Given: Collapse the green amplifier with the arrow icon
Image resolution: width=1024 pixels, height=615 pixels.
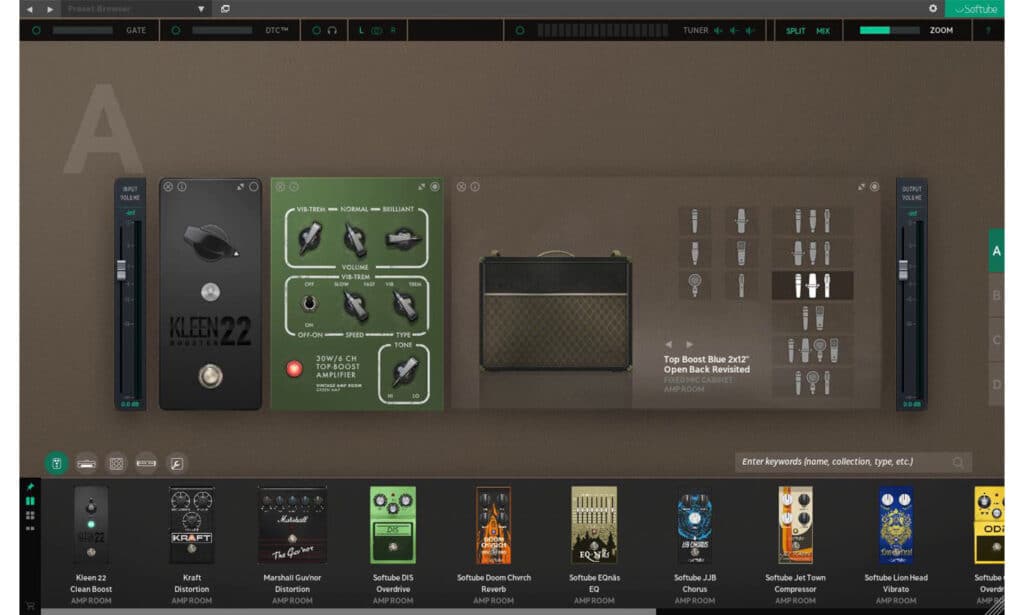Looking at the screenshot, I should [421, 187].
